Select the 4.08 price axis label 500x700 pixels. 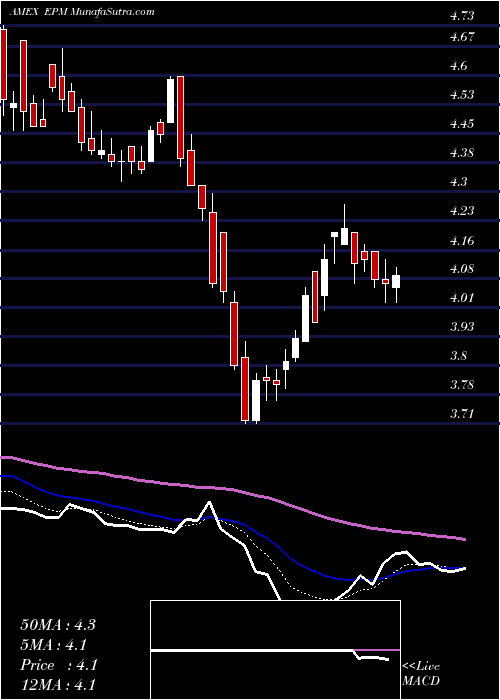(x=462, y=269)
